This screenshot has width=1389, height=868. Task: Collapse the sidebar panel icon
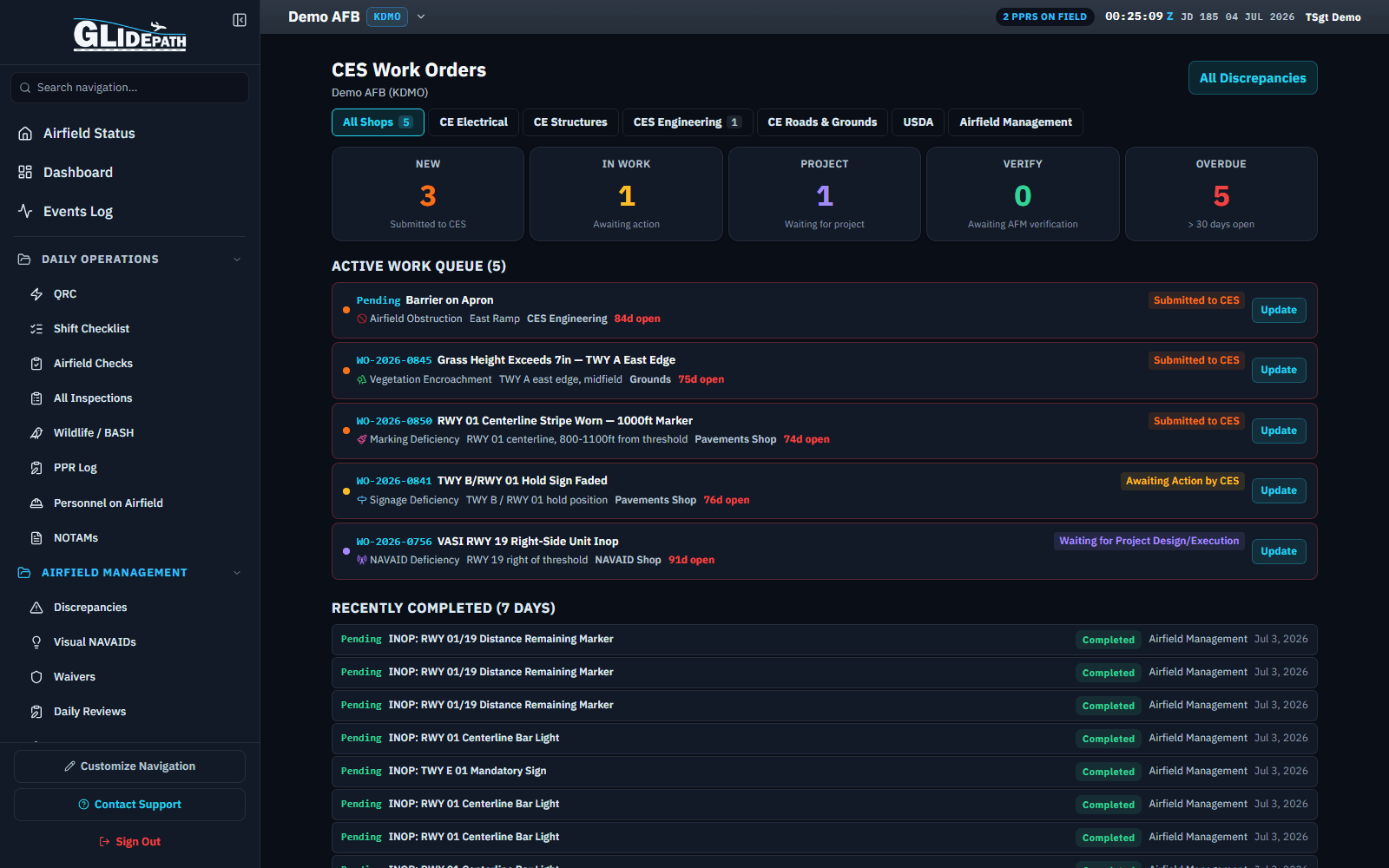pos(240,20)
